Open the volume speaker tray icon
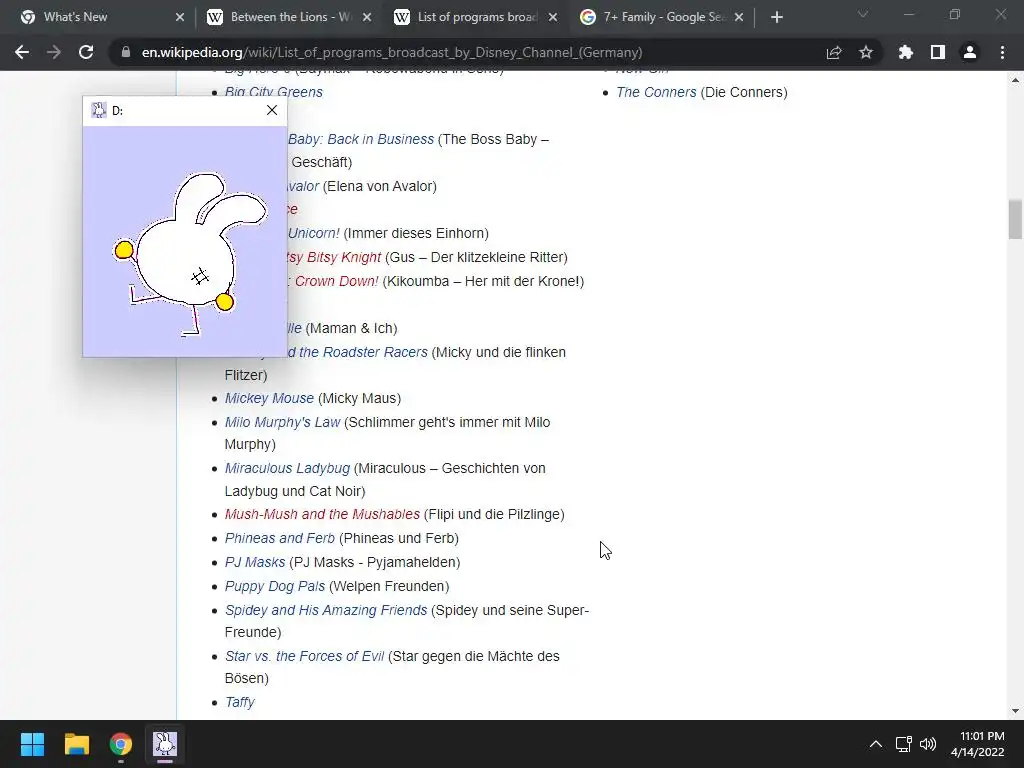This screenshot has height=768, width=1024. tap(928, 744)
